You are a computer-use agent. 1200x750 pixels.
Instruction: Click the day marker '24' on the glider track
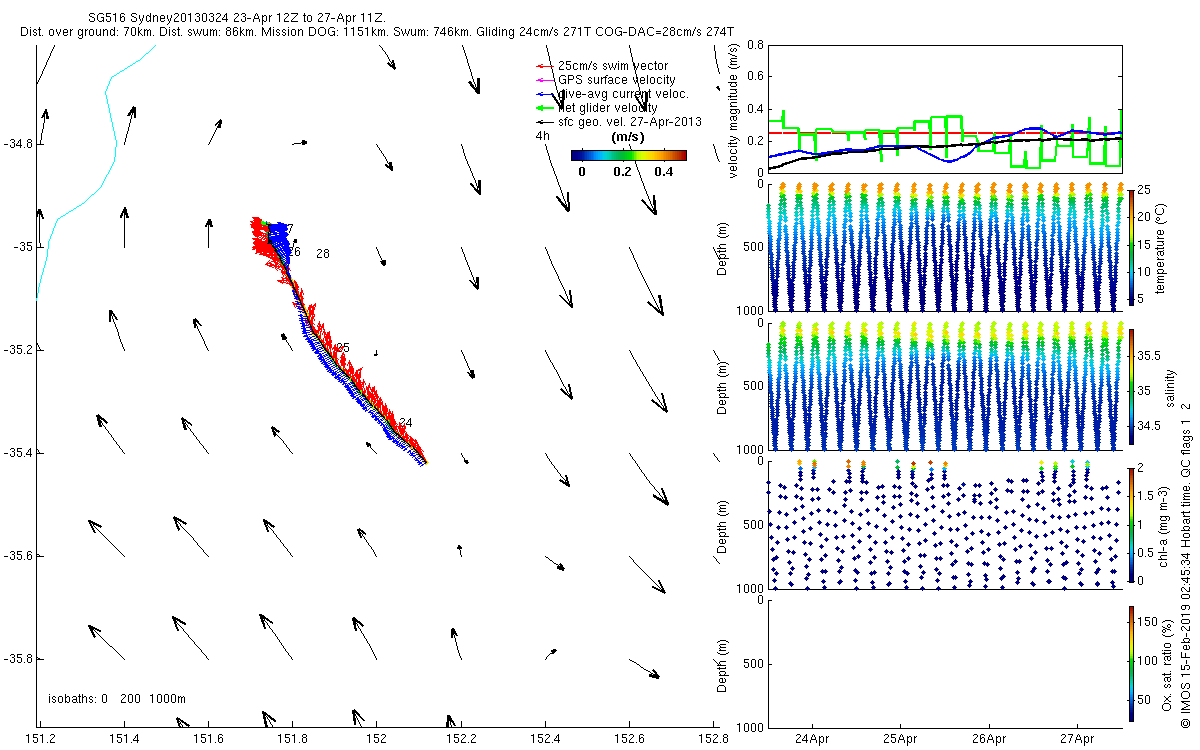coord(406,423)
